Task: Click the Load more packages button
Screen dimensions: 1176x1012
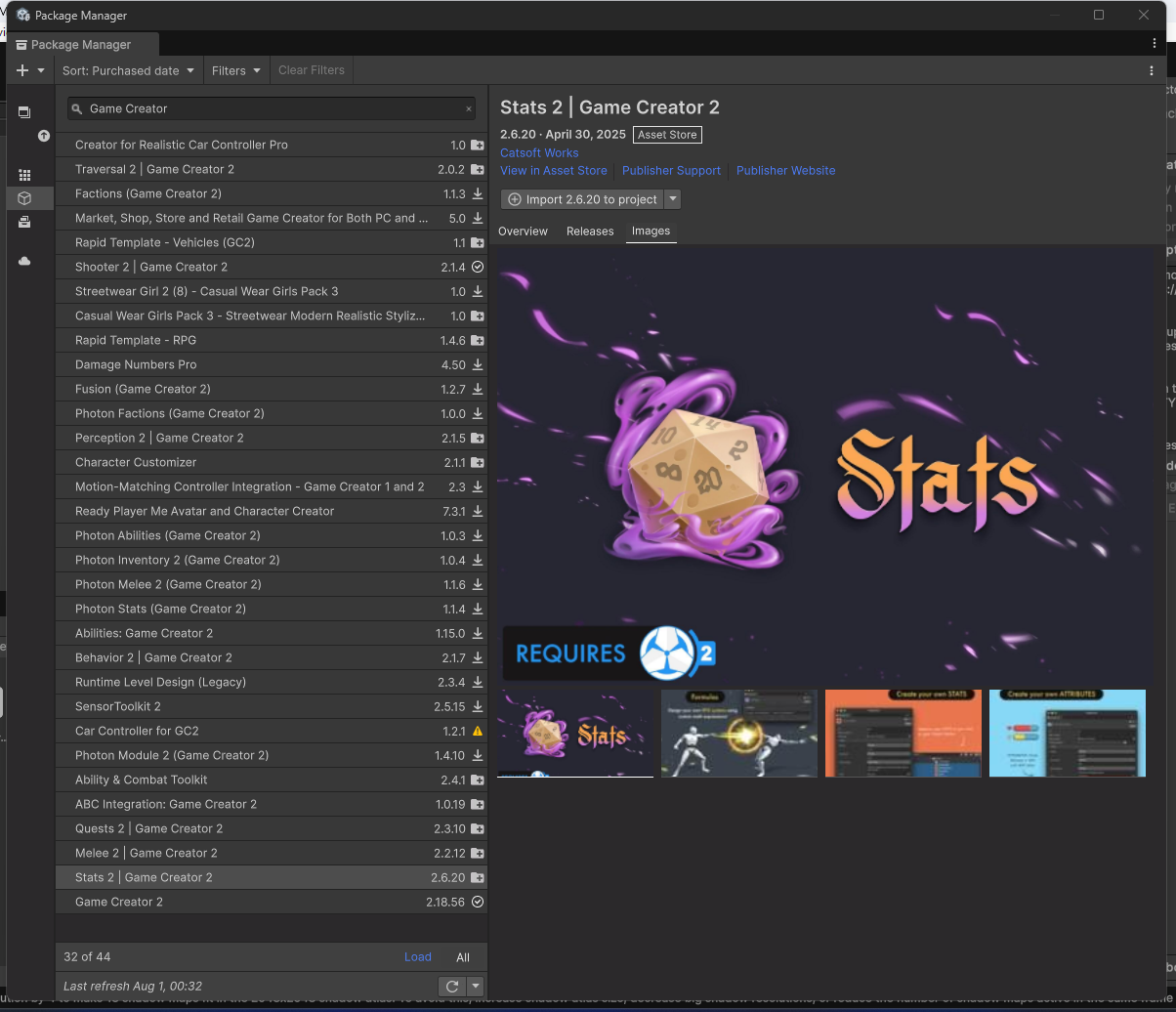Action: 418,957
